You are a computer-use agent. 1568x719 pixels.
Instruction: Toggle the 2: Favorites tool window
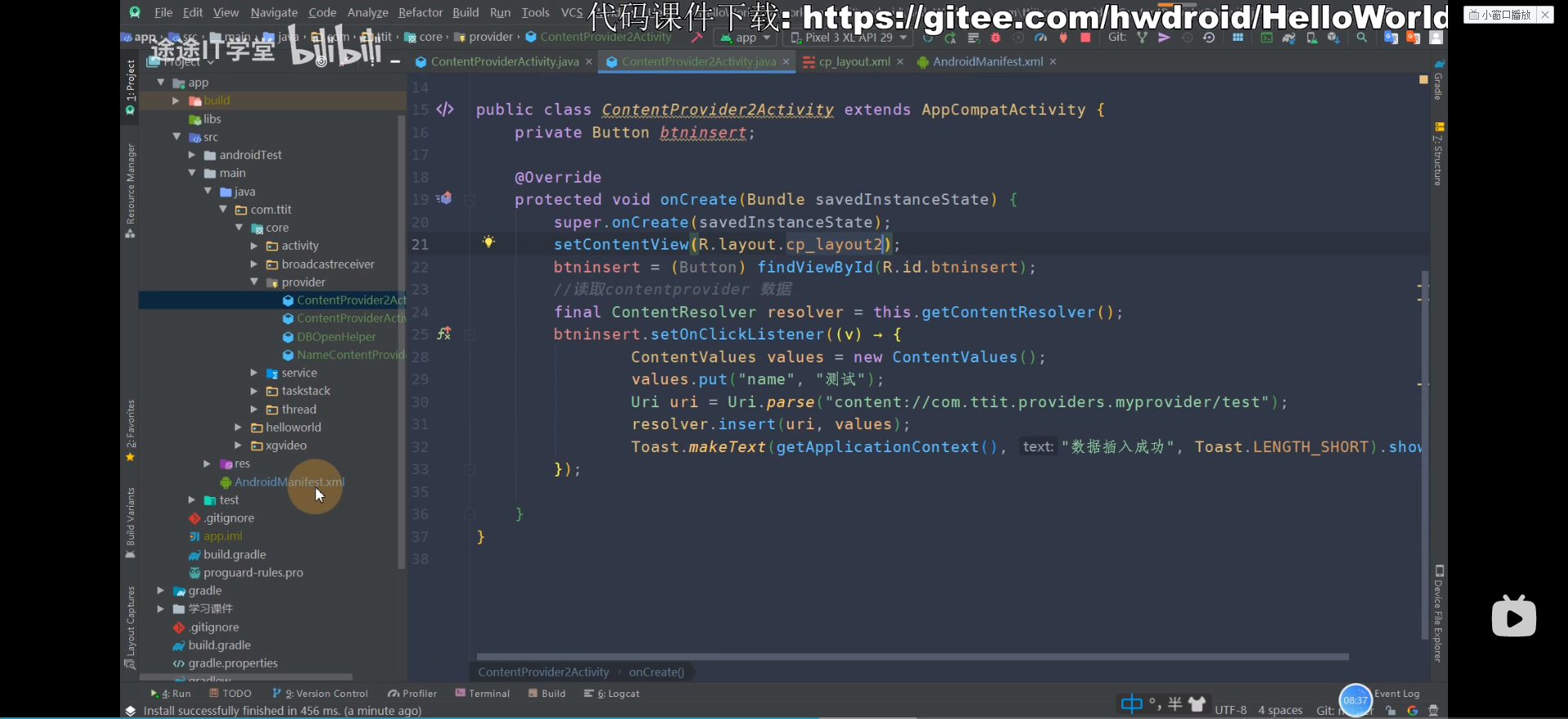click(130, 430)
